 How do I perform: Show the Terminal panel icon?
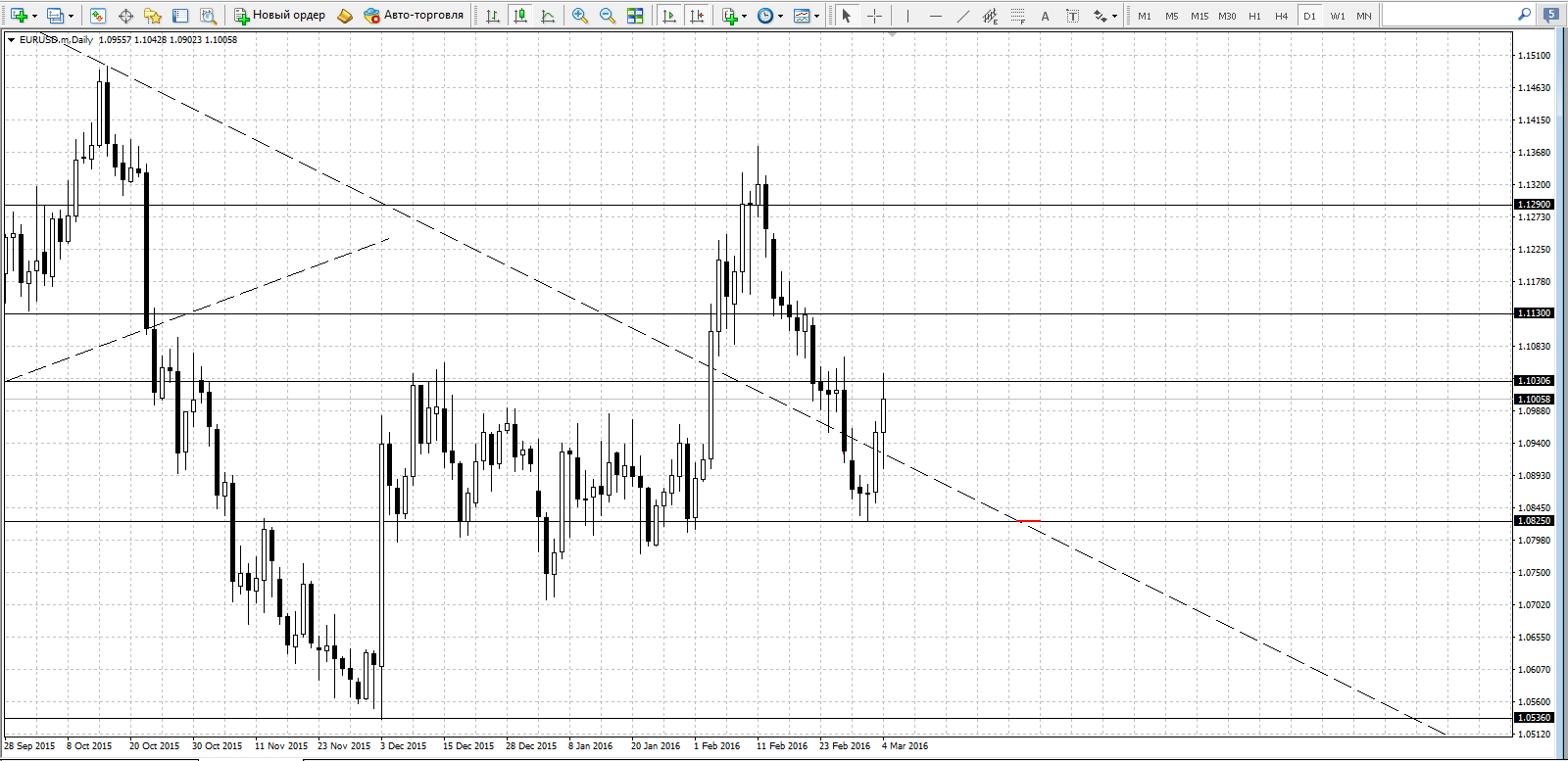(x=180, y=16)
